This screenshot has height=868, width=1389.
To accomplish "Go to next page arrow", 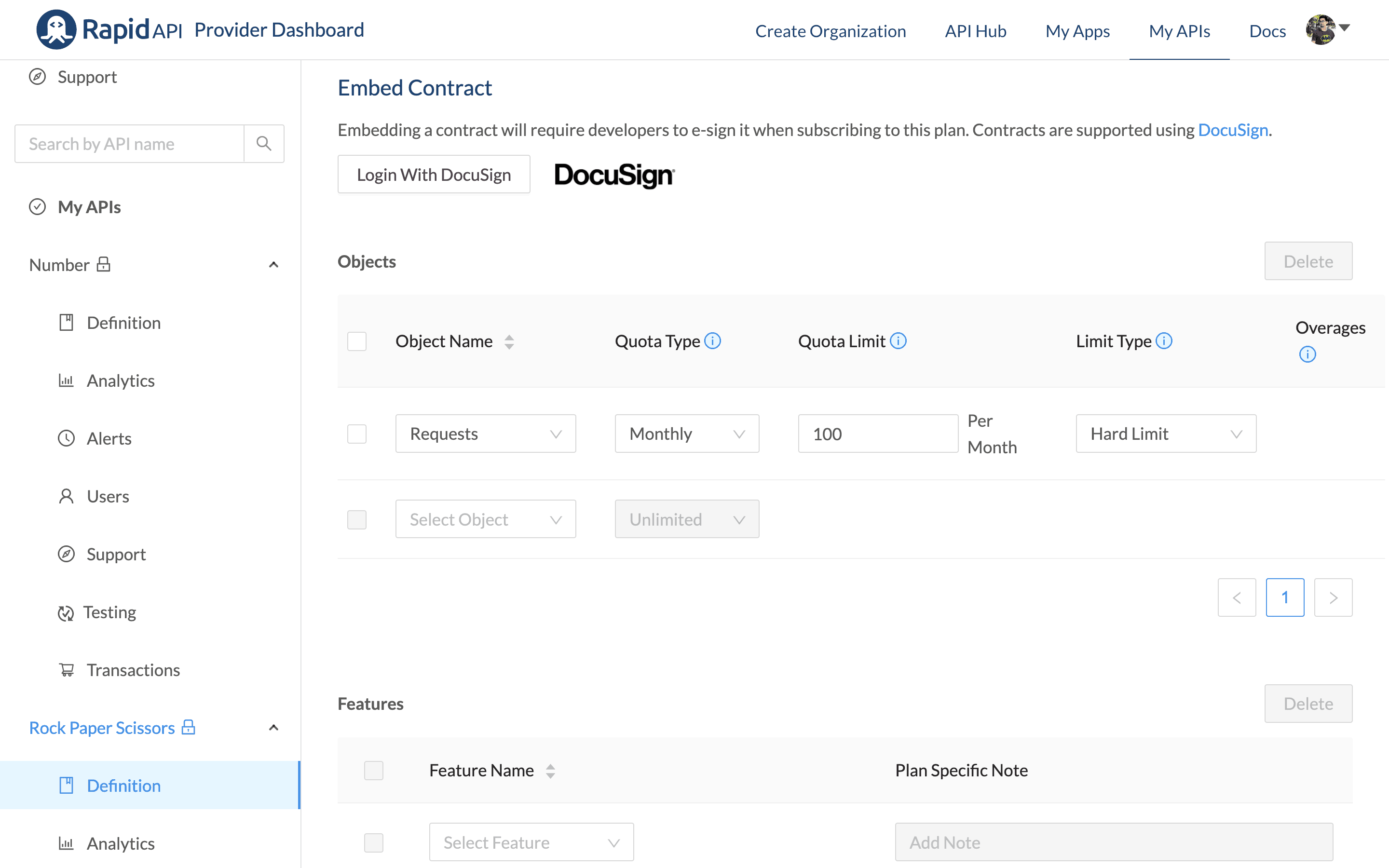I will (1334, 597).
